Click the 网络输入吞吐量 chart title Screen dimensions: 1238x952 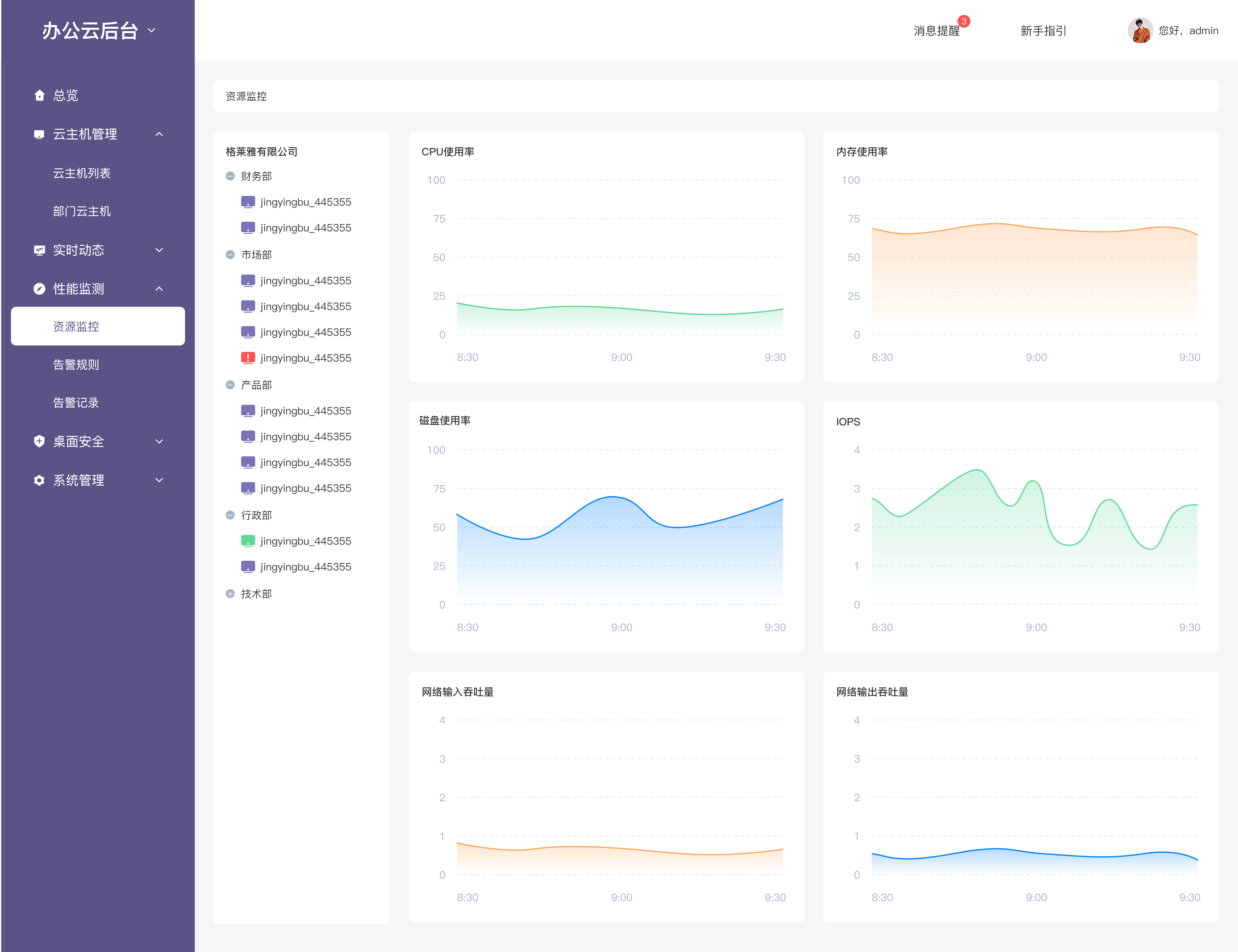tap(457, 692)
